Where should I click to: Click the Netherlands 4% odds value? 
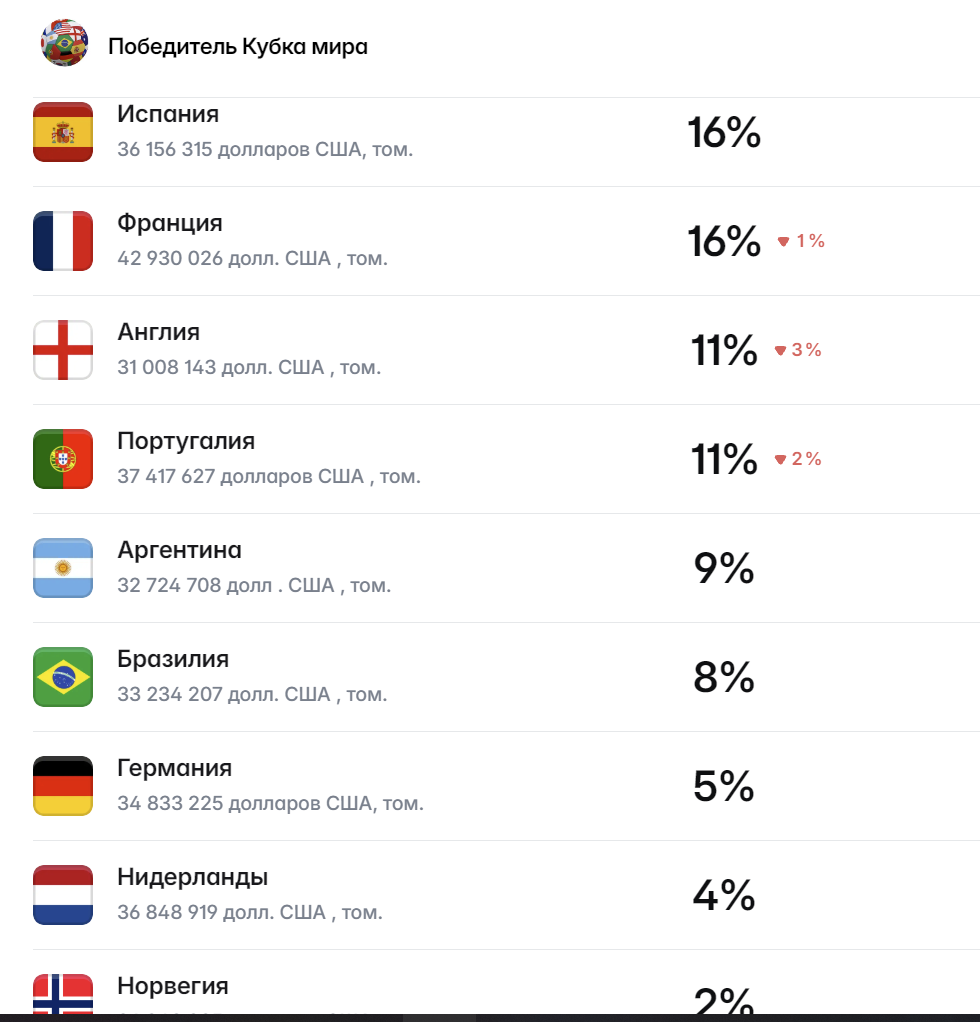point(724,894)
